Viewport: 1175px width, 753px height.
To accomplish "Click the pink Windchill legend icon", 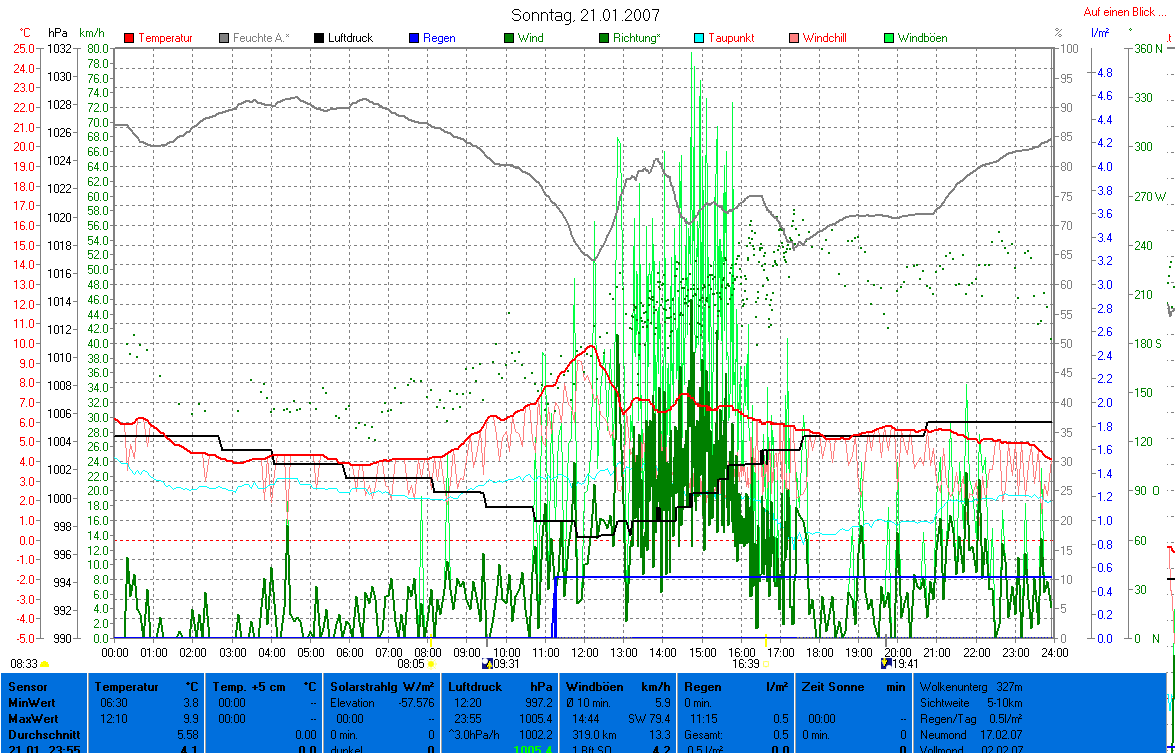I will pyautogui.click(x=794, y=38).
